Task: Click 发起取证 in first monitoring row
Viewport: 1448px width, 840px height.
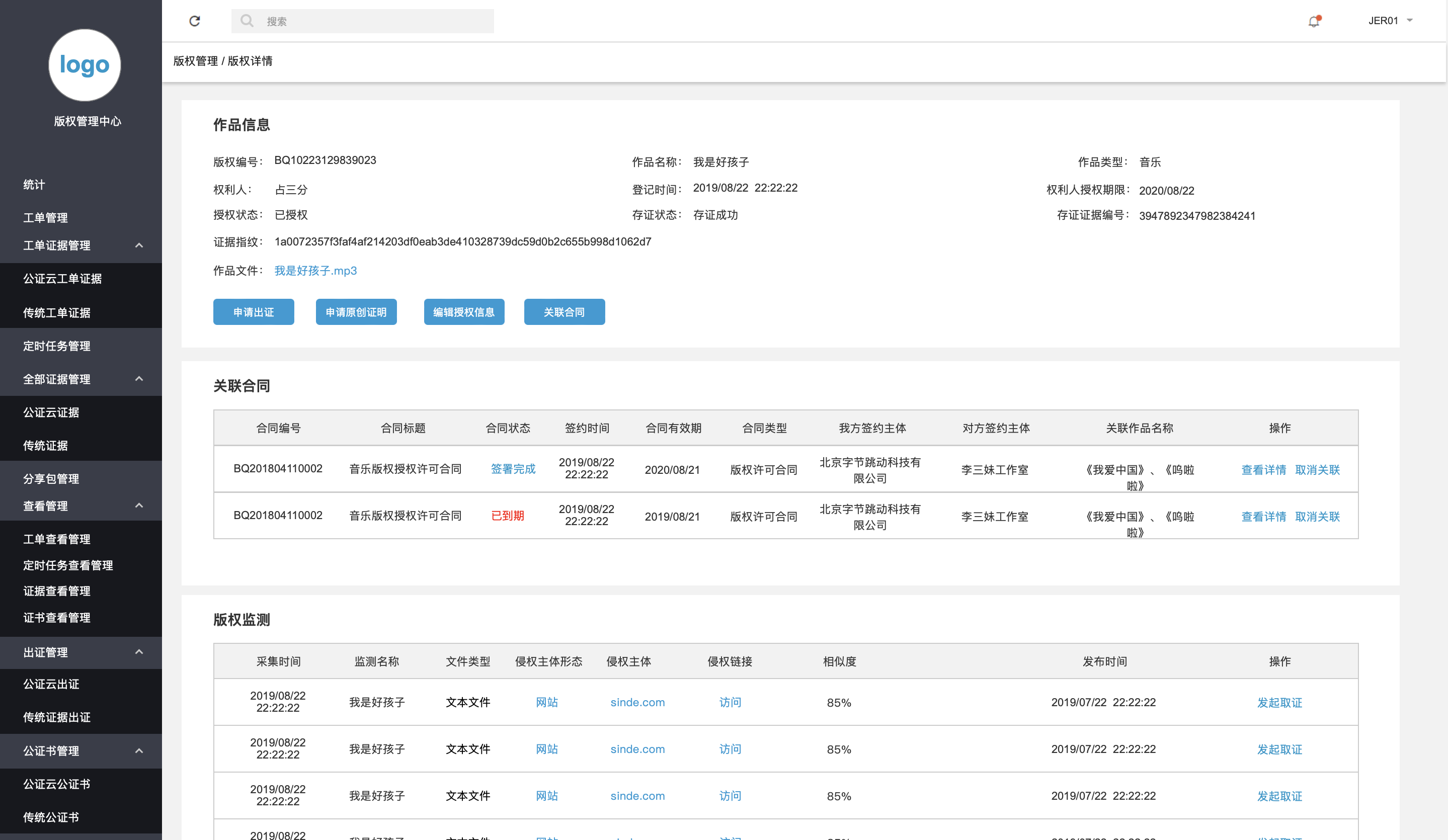Action: [x=1279, y=703]
